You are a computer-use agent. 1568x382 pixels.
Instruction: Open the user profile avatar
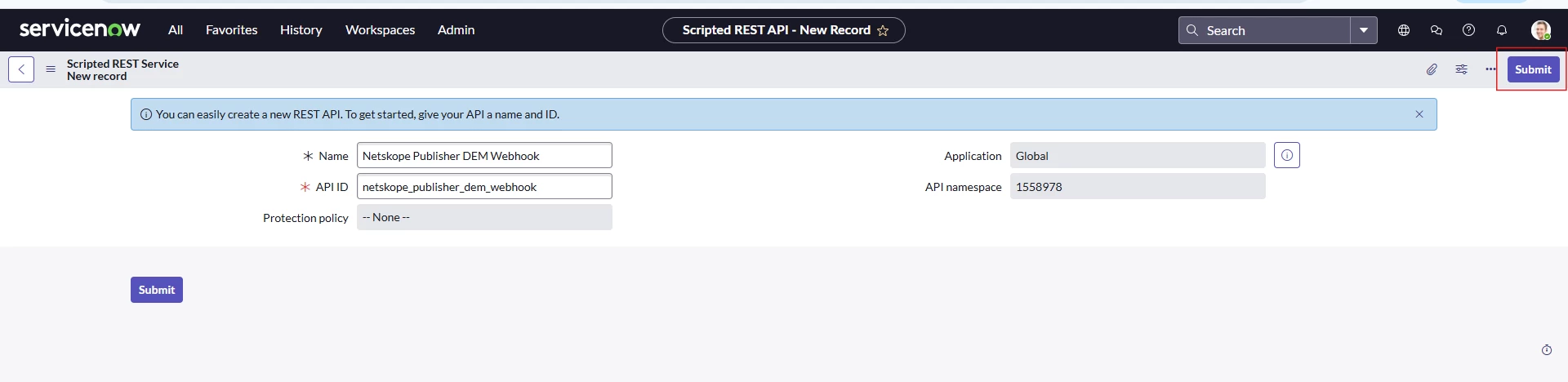pos(1540,30)
